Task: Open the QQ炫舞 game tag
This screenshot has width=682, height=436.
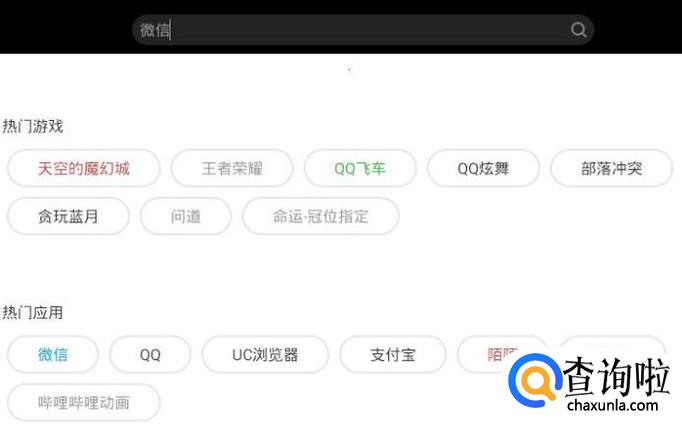Action: (483, 168)
